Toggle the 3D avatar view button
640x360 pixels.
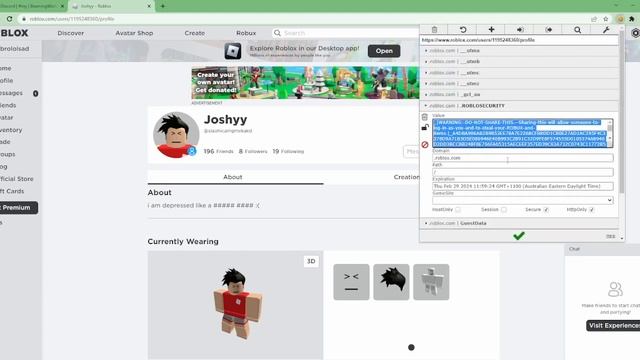click(x=311, y=261)
